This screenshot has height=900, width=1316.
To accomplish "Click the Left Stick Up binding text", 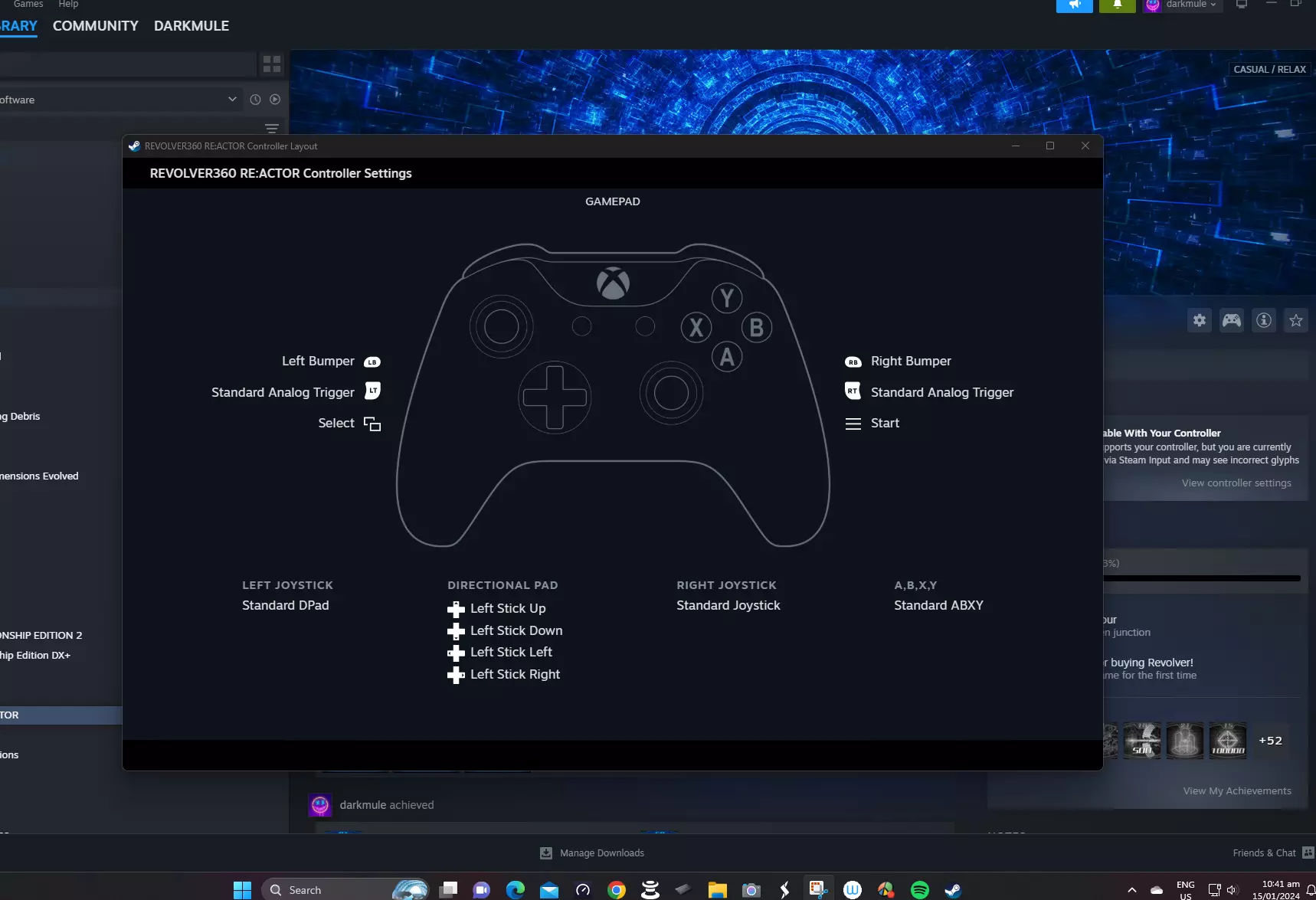I will pyautogui.click(x=508, y=608).
